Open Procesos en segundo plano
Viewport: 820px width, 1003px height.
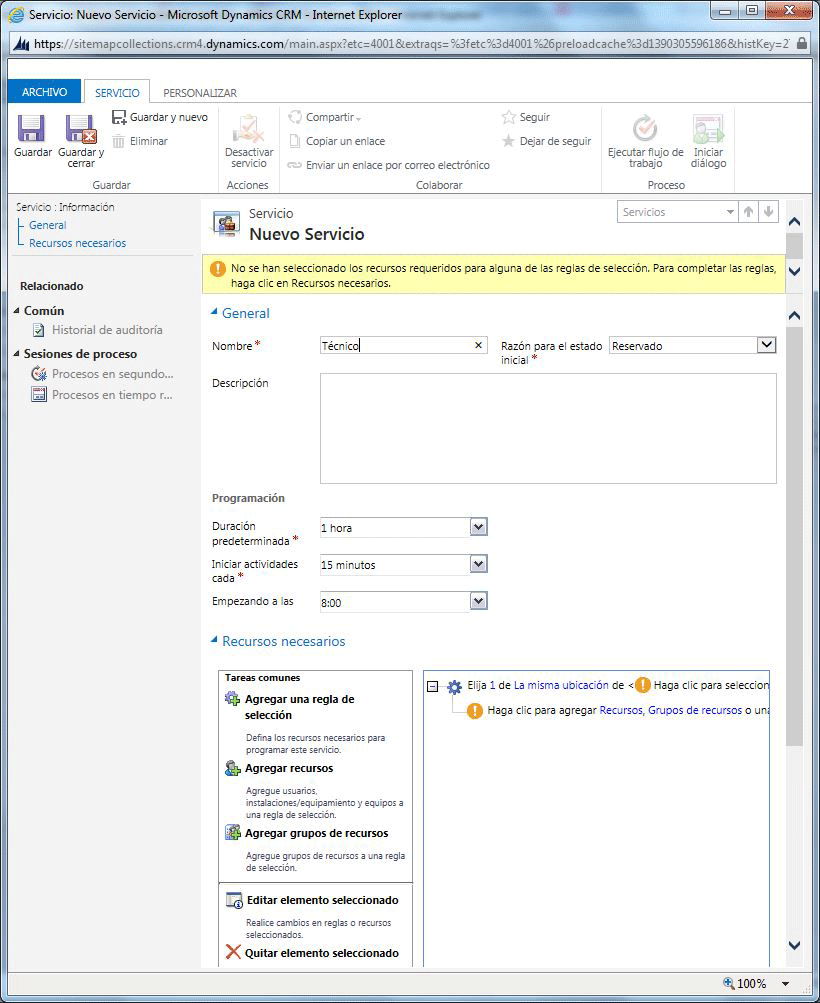click(113, 374)
